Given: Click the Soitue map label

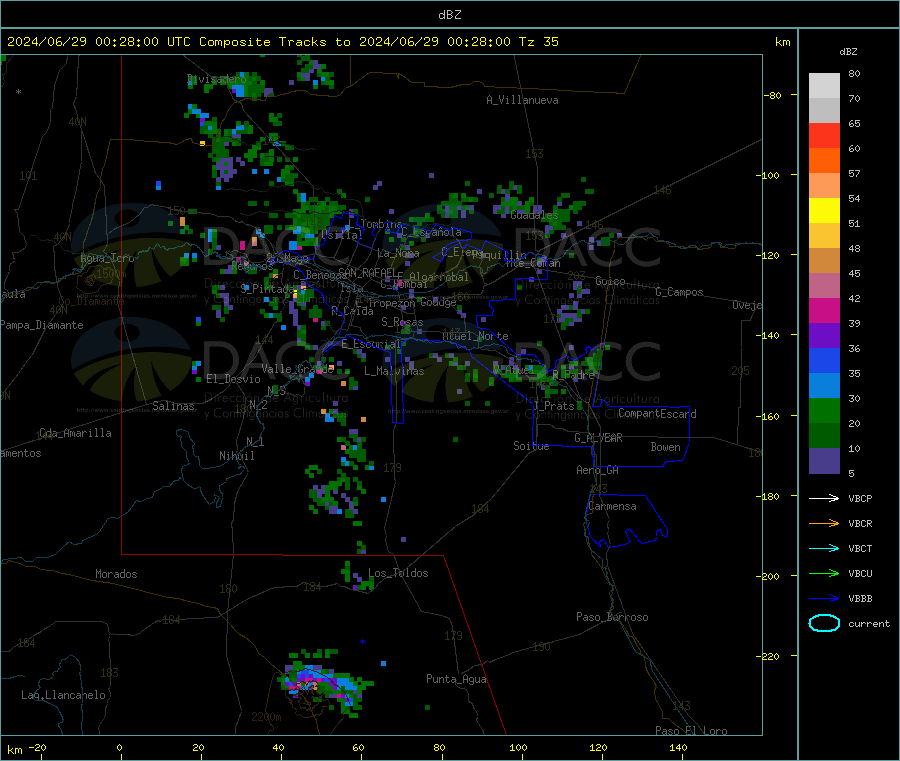Looking at the screenshot, I should (531, 446).
